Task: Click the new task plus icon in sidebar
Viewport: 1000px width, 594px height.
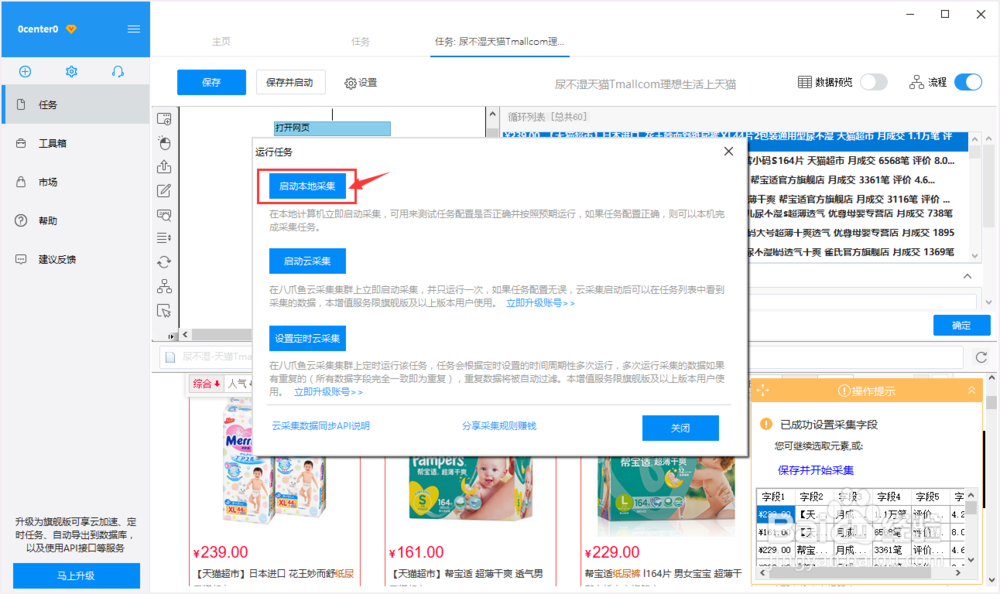Action: point(25,71)
